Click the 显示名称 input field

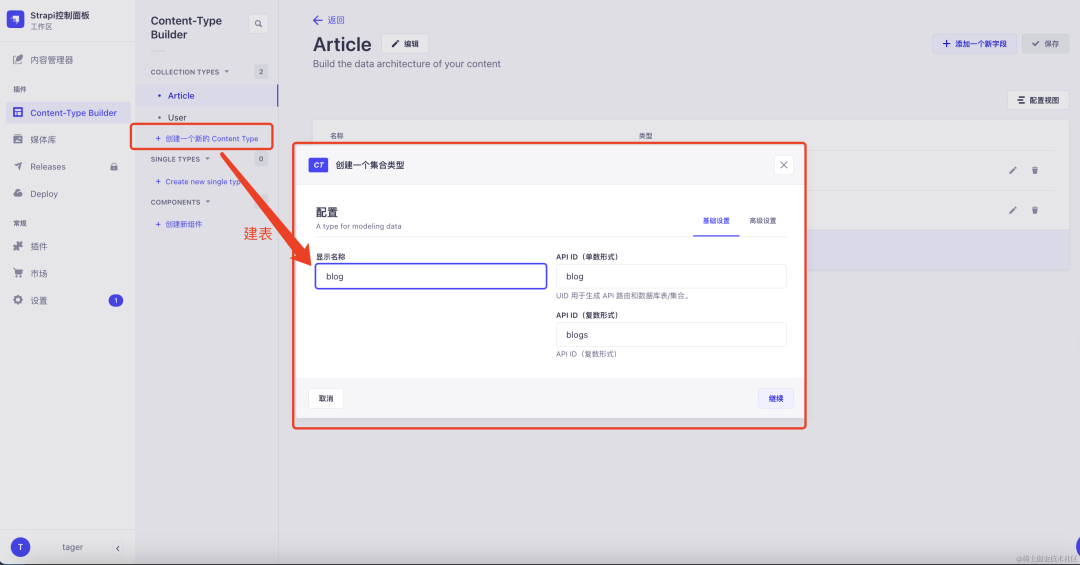point(431,276)
